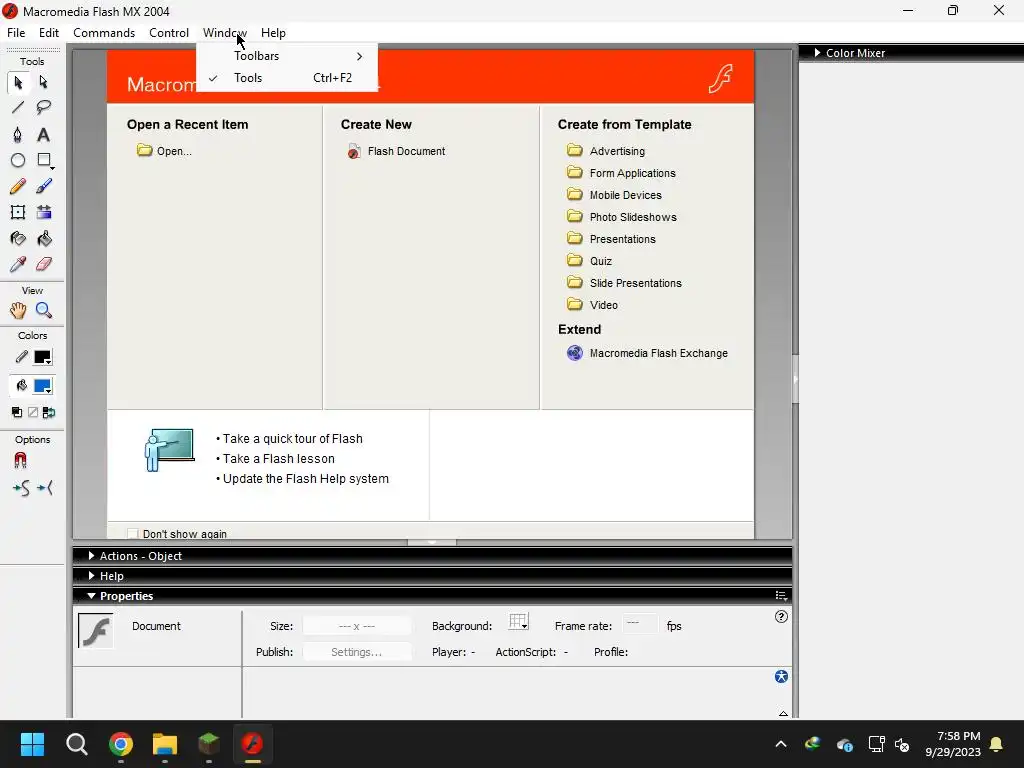
Task: Open the blue fill color swatch
Action: coord(42,386)
